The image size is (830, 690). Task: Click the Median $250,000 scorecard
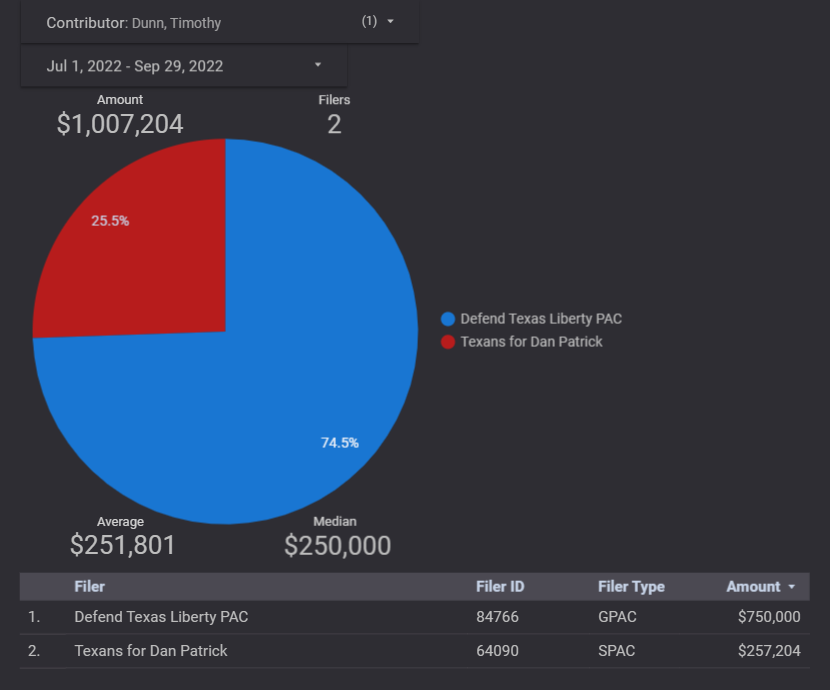337,537
